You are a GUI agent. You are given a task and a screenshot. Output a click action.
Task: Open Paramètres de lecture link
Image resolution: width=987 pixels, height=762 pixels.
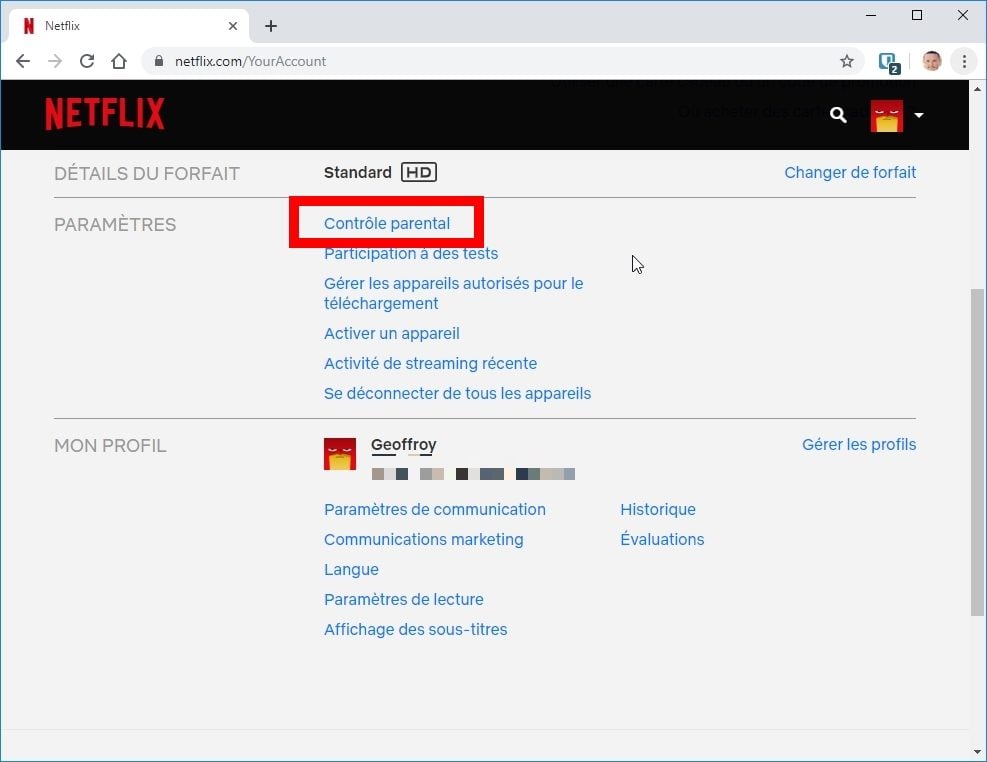[403, 600]
